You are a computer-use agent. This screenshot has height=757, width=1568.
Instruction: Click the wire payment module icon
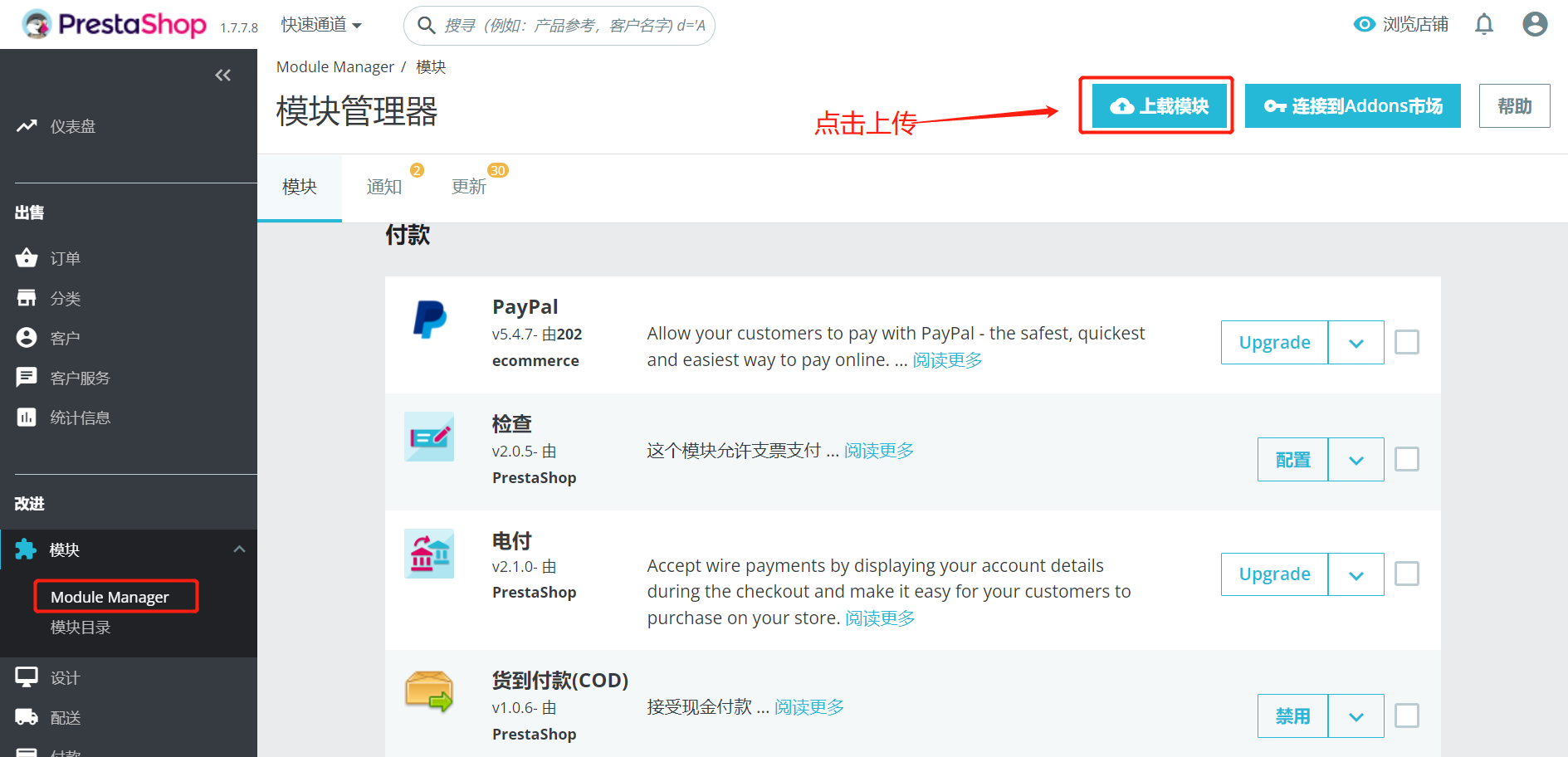pyautogui.click(x=429, y=554)
